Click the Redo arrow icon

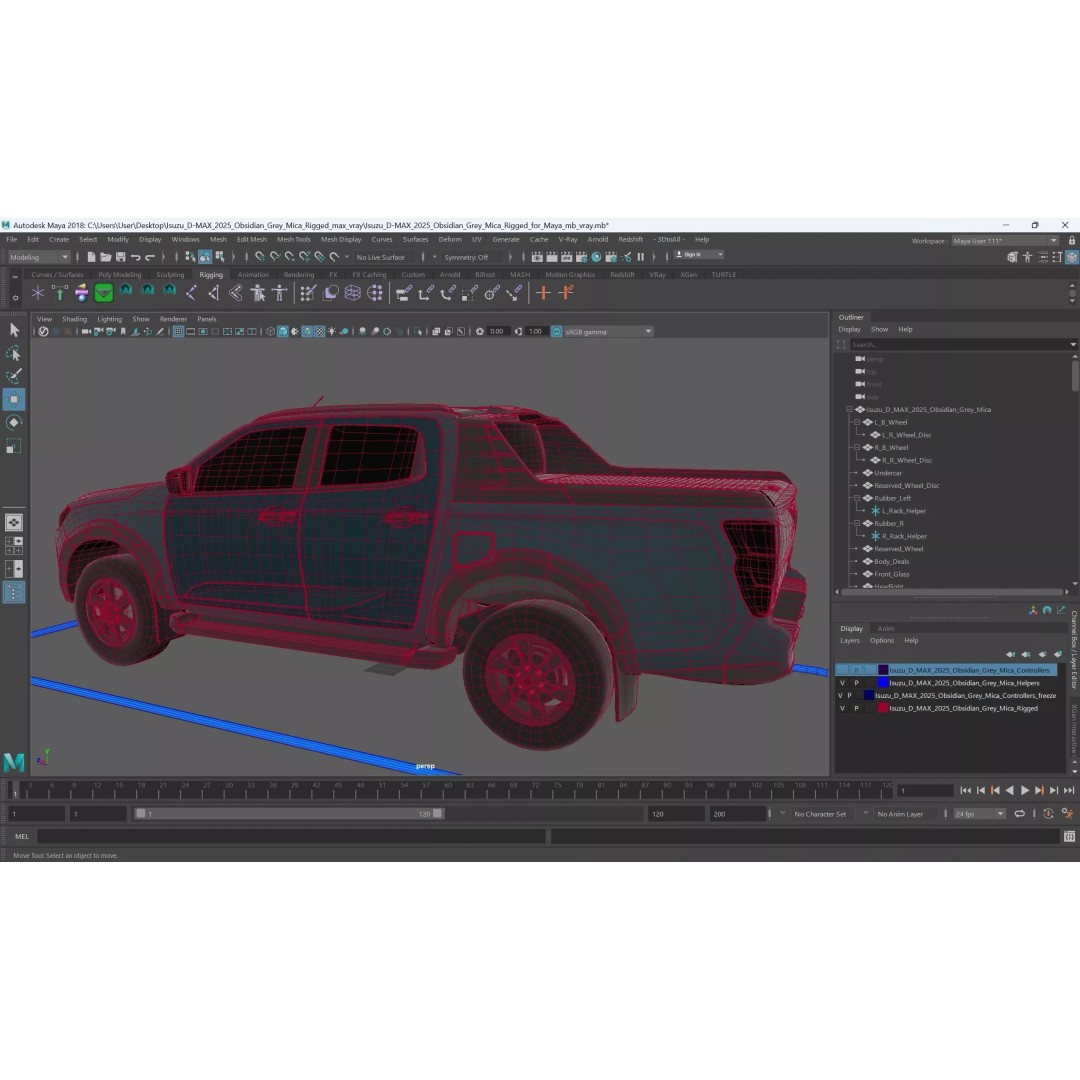150,257
